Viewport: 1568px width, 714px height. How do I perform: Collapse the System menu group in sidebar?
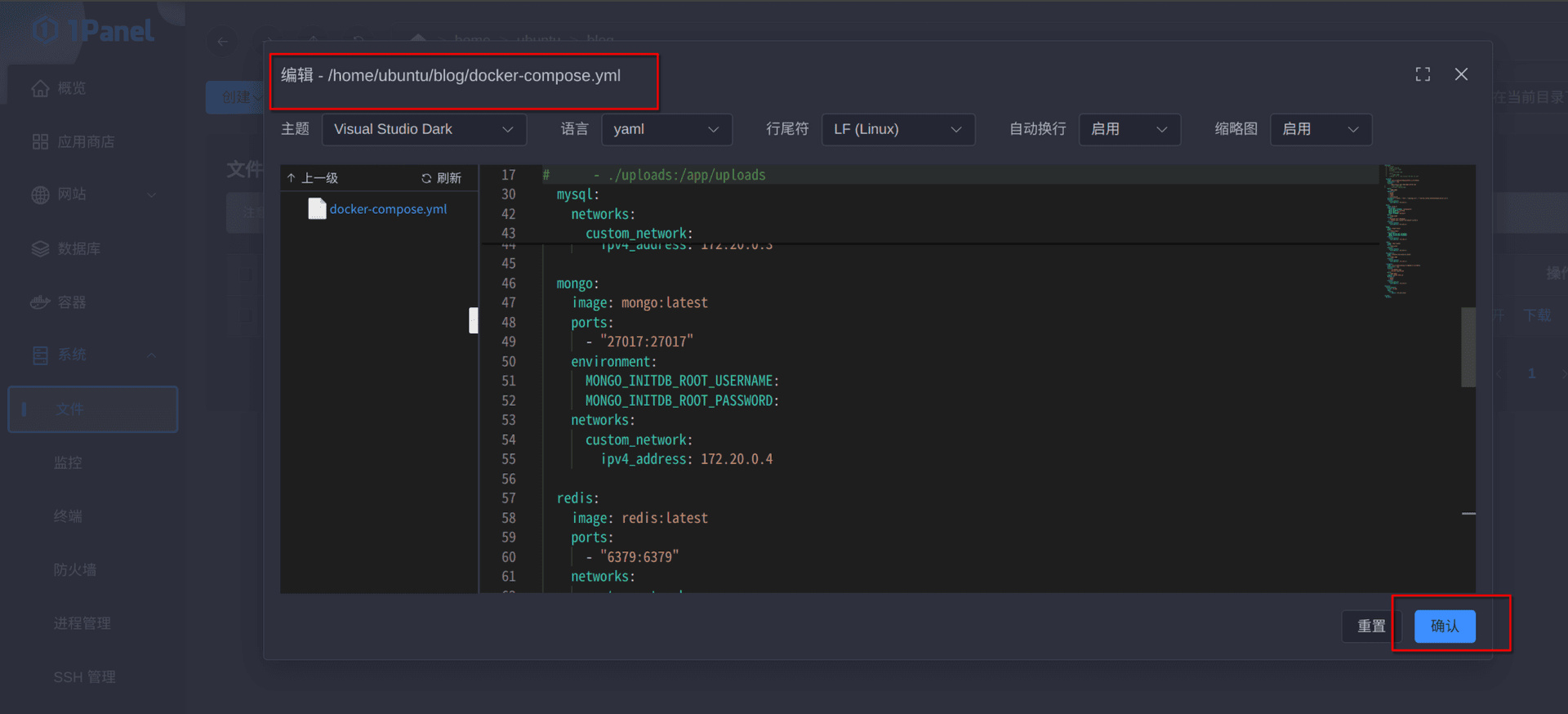(151, 355)
